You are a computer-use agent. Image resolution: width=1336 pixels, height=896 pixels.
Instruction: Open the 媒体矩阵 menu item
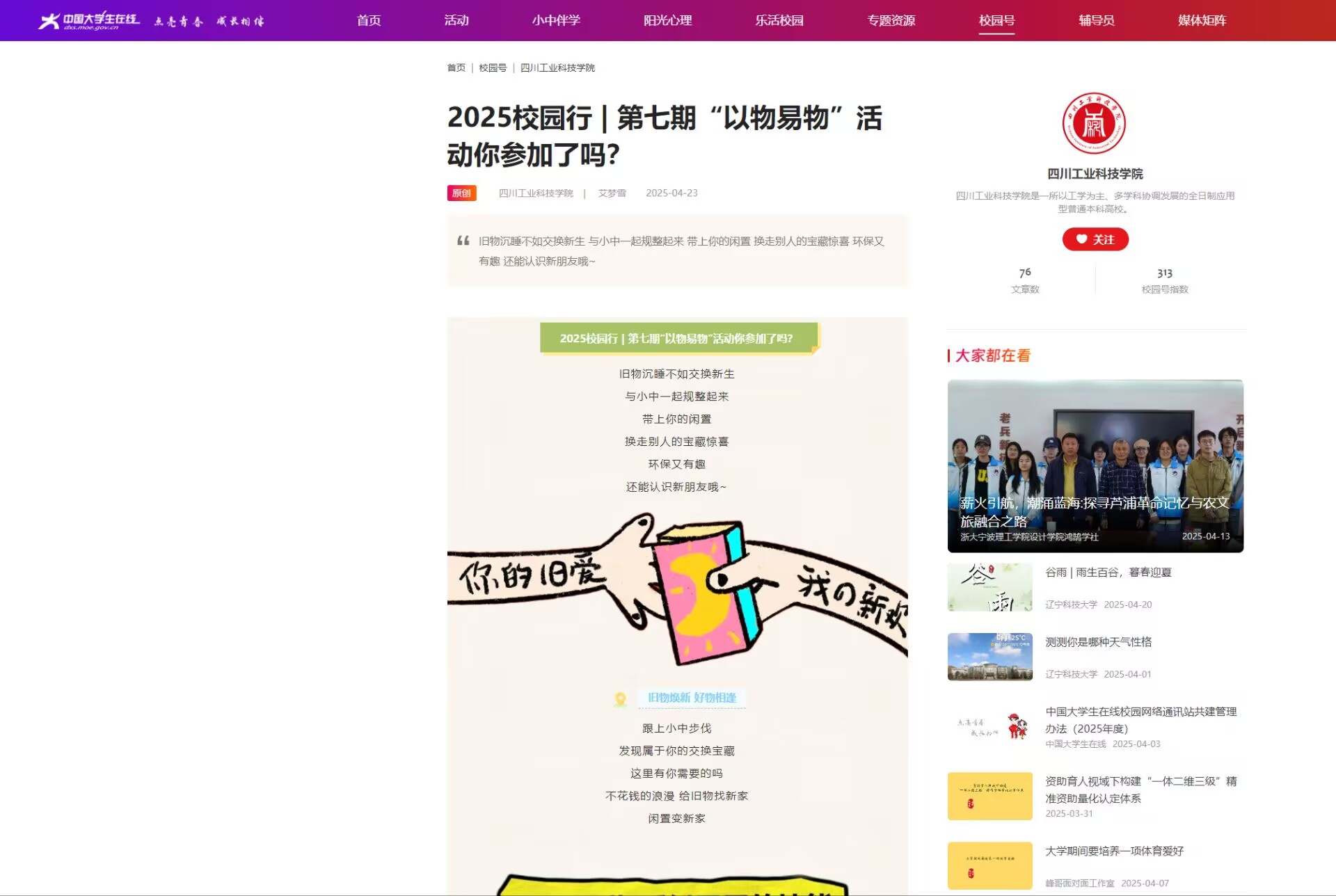click(x=1202, y=20)
